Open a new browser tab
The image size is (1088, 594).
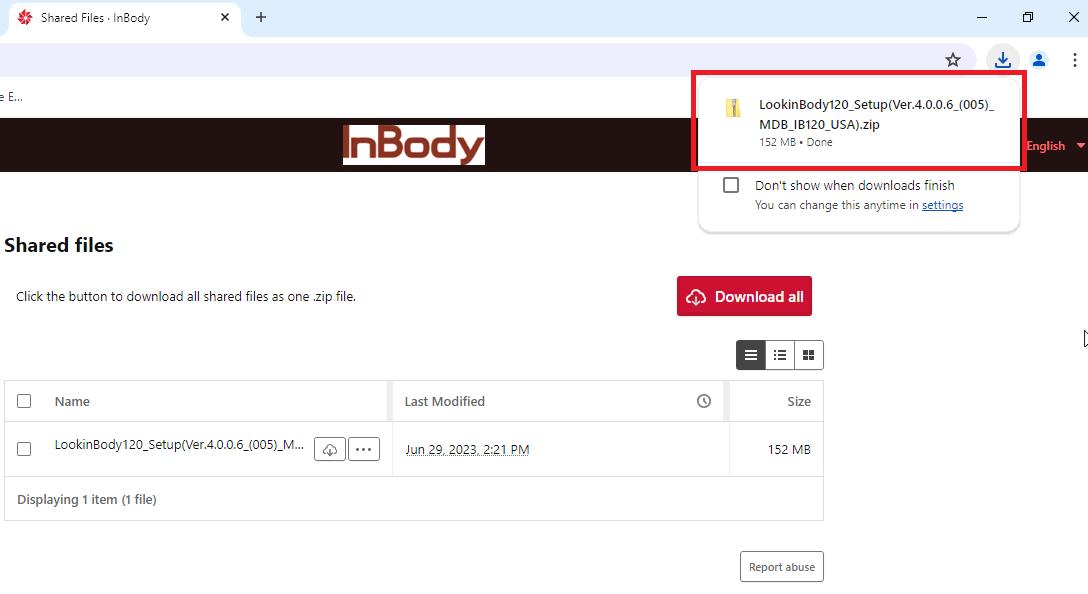261,17
